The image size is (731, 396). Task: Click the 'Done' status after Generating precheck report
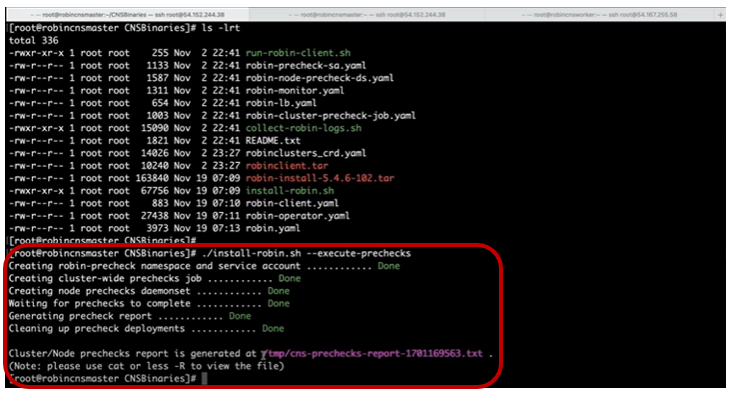coord(240,316)
